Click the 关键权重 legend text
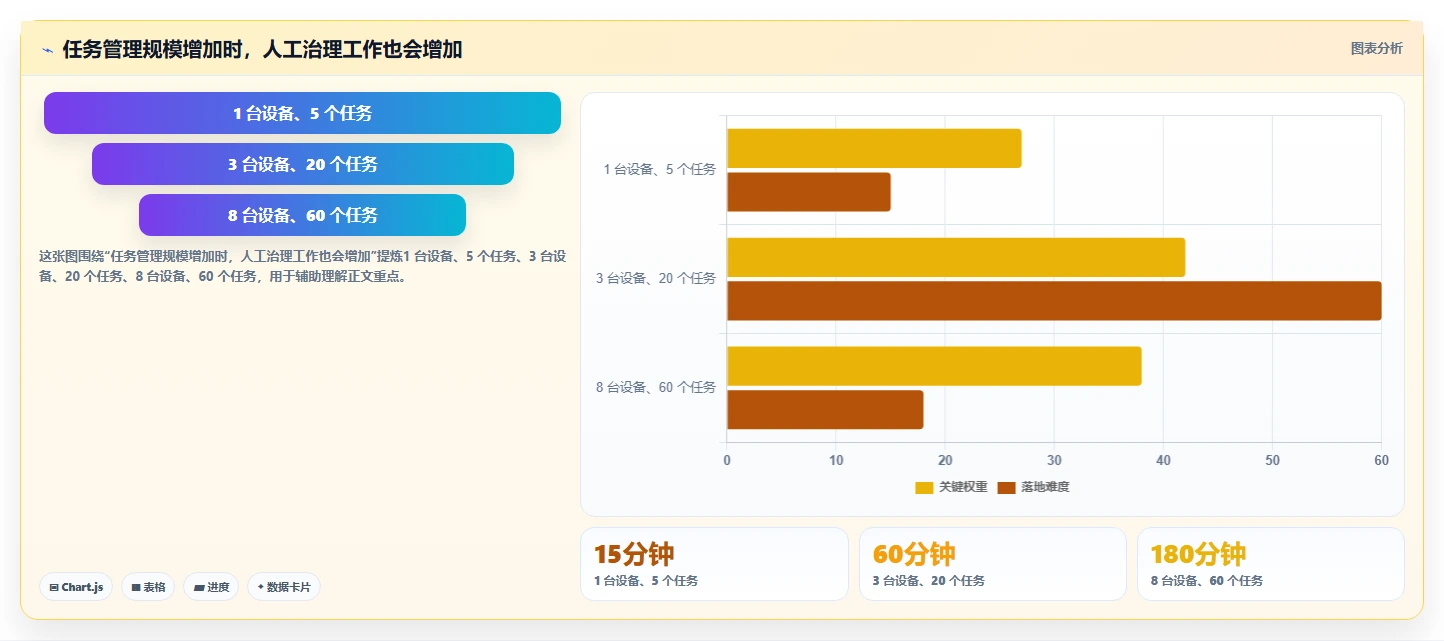The height and width of the screenshot is (641, 1444). tap(963, 487)
